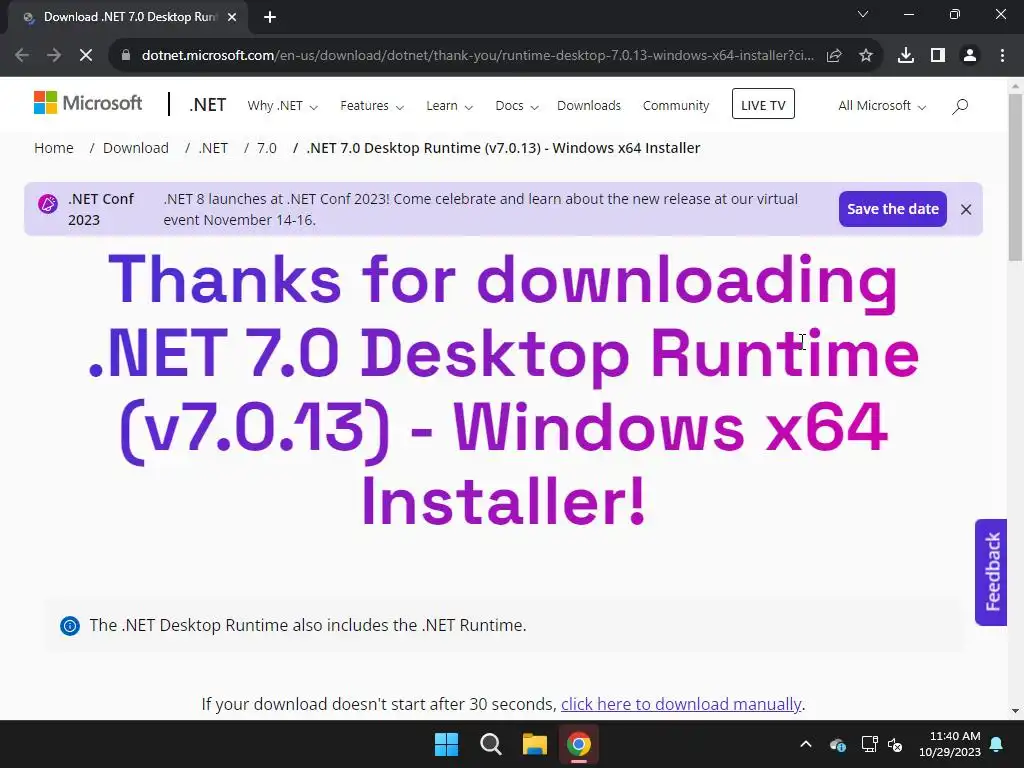Go to the .NET home brand link
1024x768 pixels.
(x=208, y=104)
